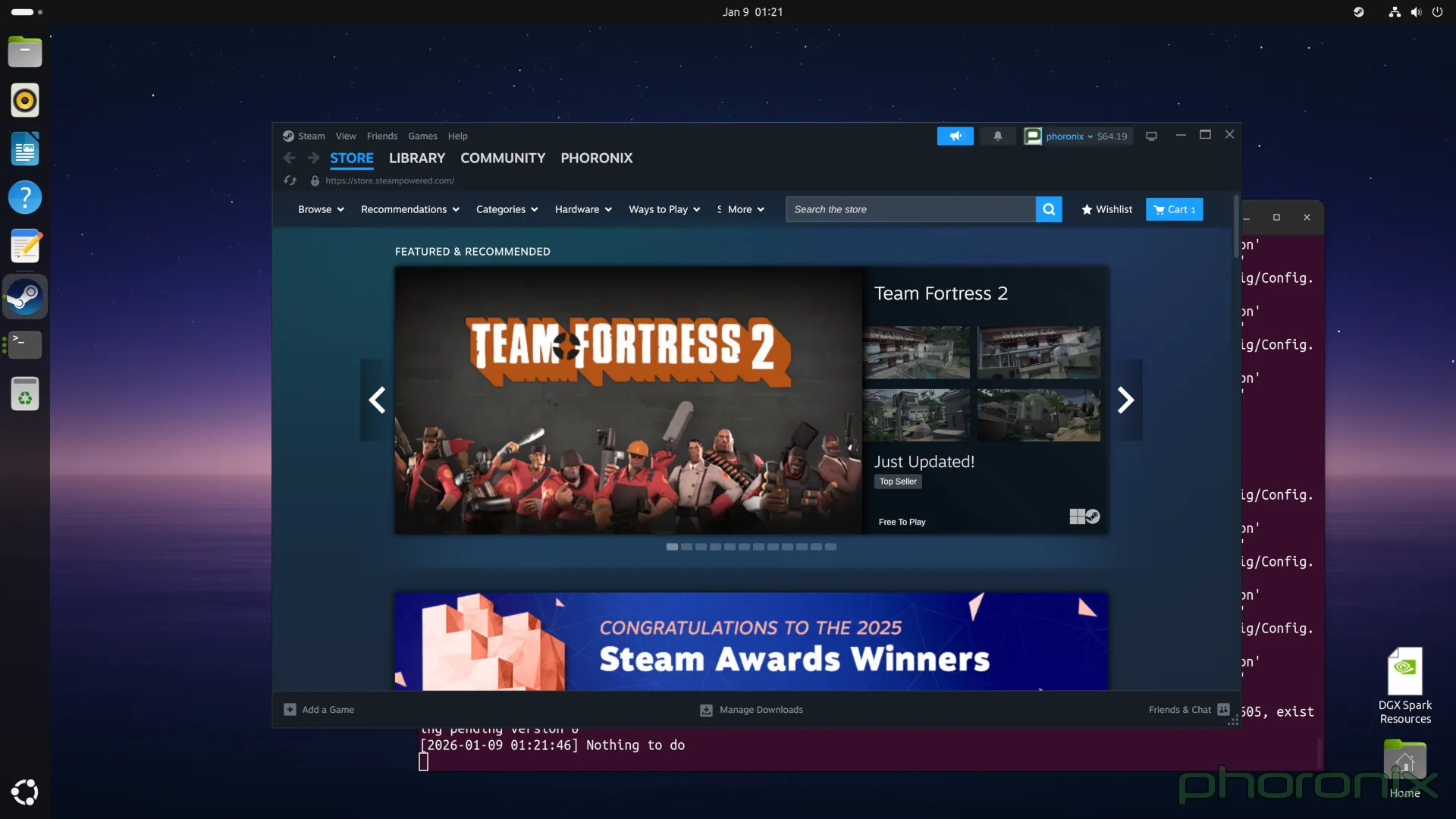This screenshot has width=1456, height=819.
Task: Click the Add a Game plus icon
Action: click(290, 710)
